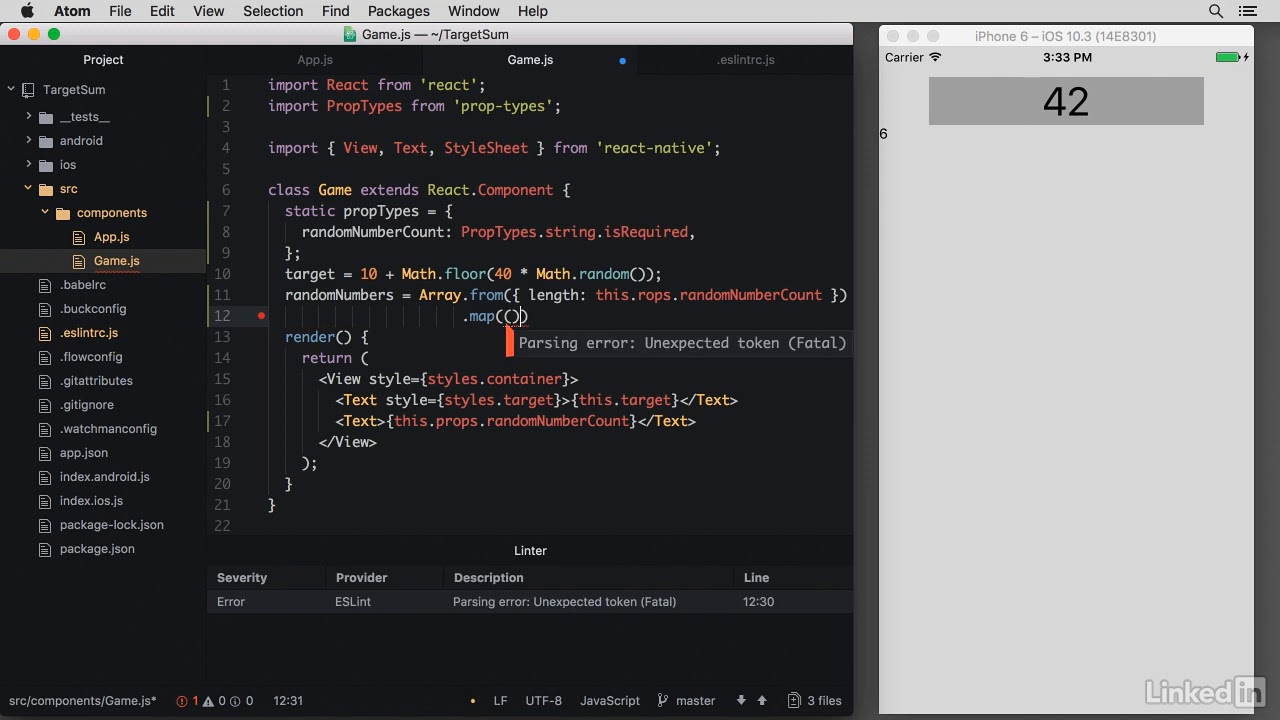
Task: Open the Apple menu
Action: [27, 11]
